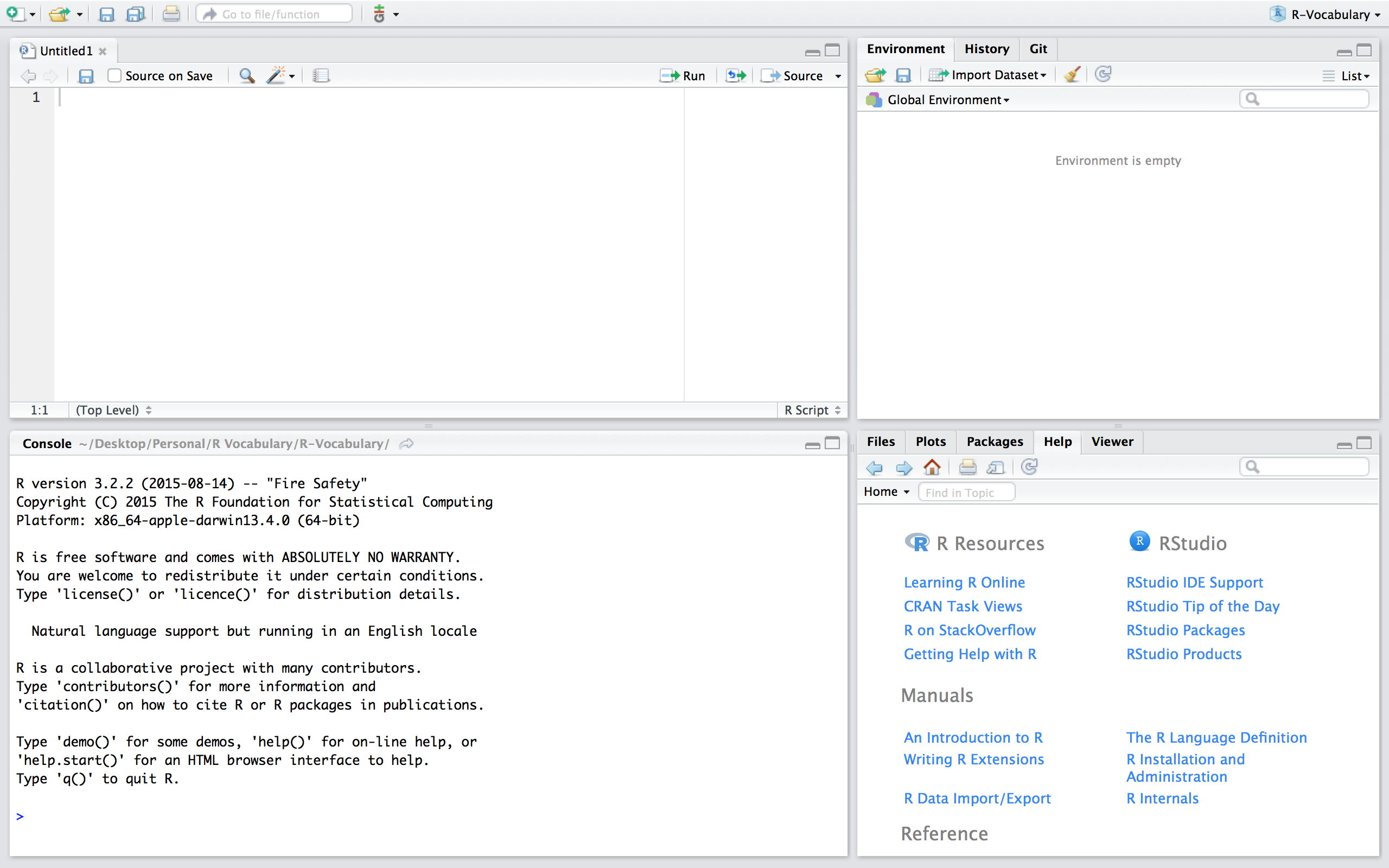Focus the Help search box
Screen dimensions: 1389x868
1304,467
